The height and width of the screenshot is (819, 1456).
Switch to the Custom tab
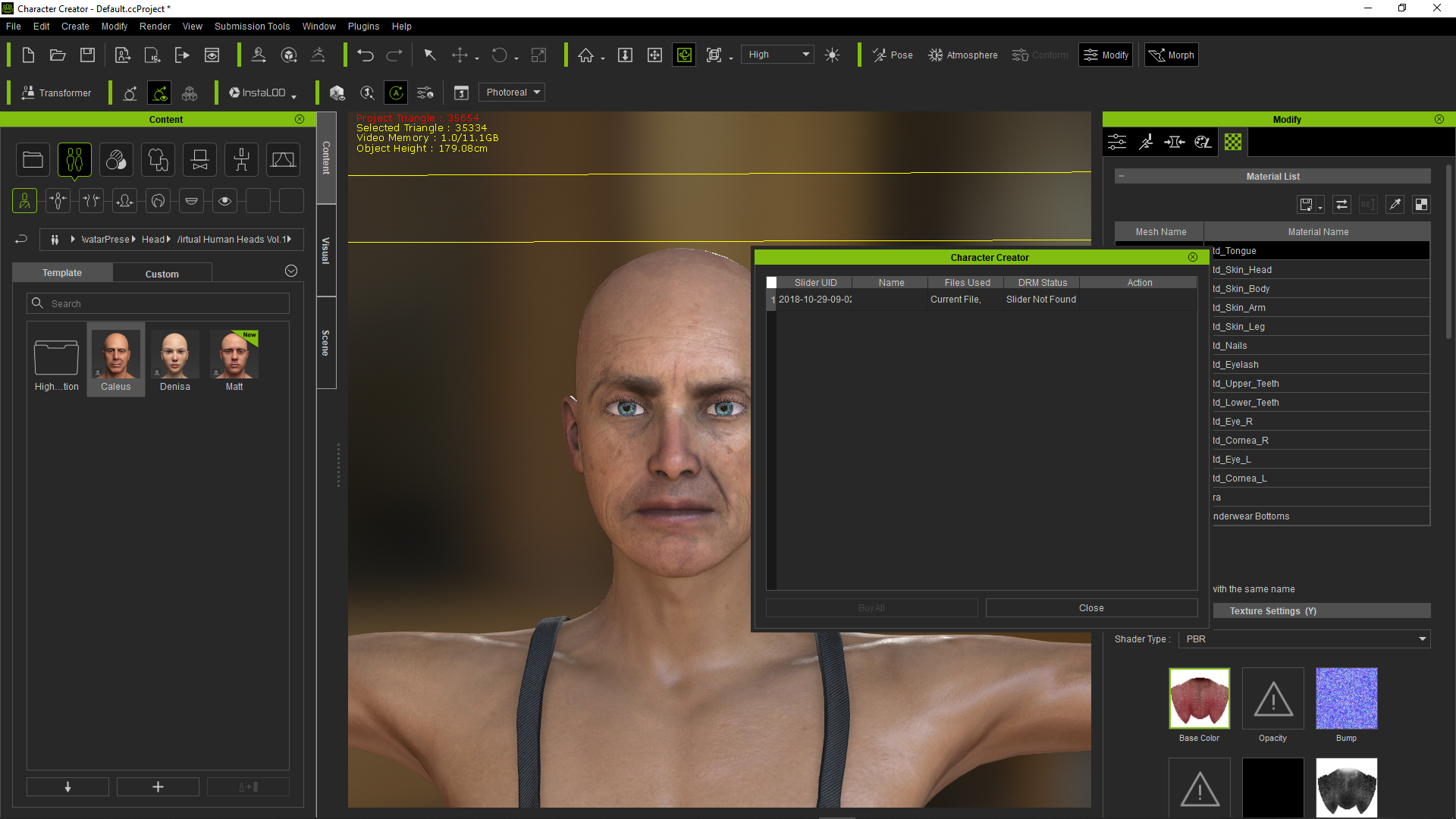[x=162, y=274]
